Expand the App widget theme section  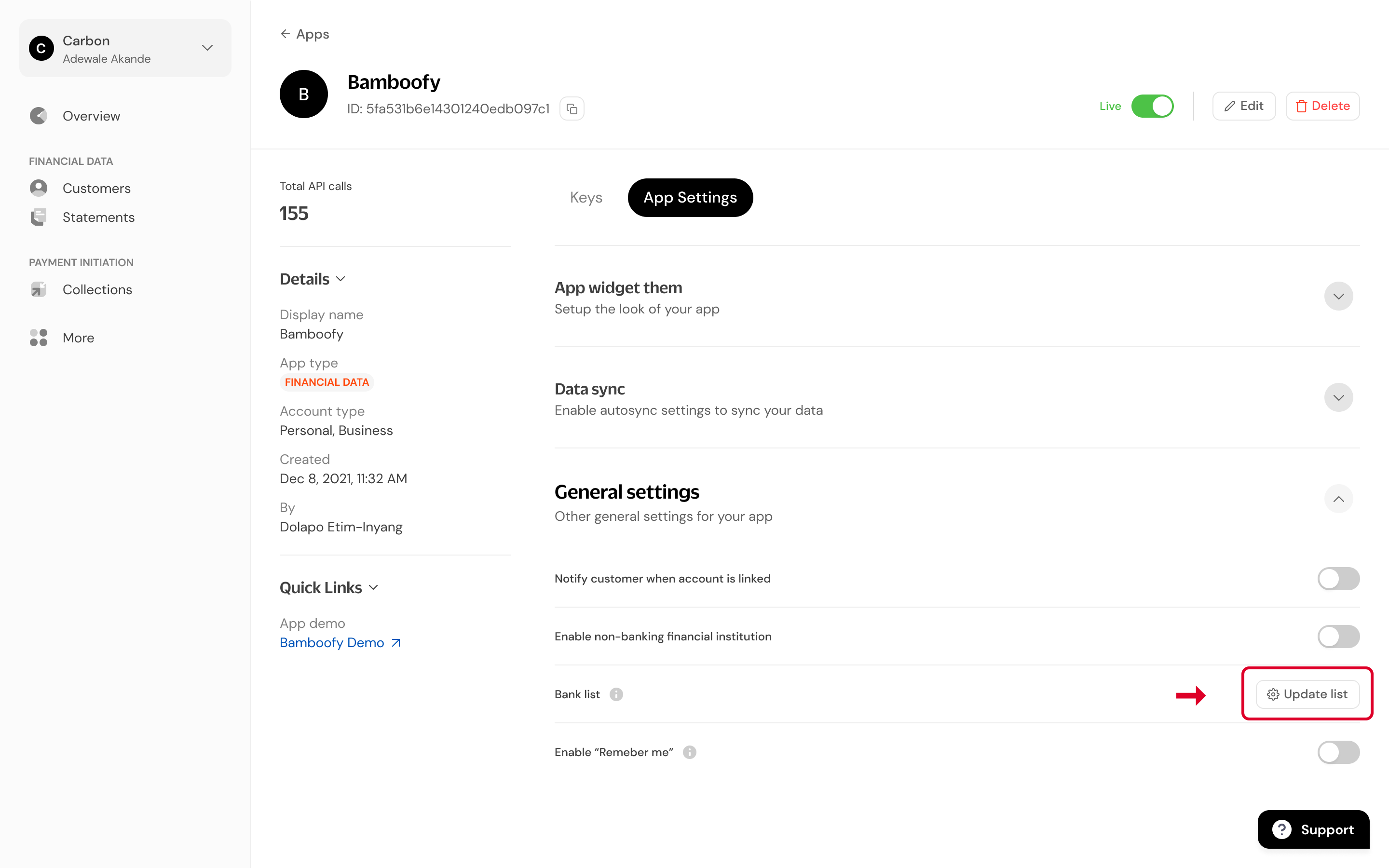pos(1338,296)
